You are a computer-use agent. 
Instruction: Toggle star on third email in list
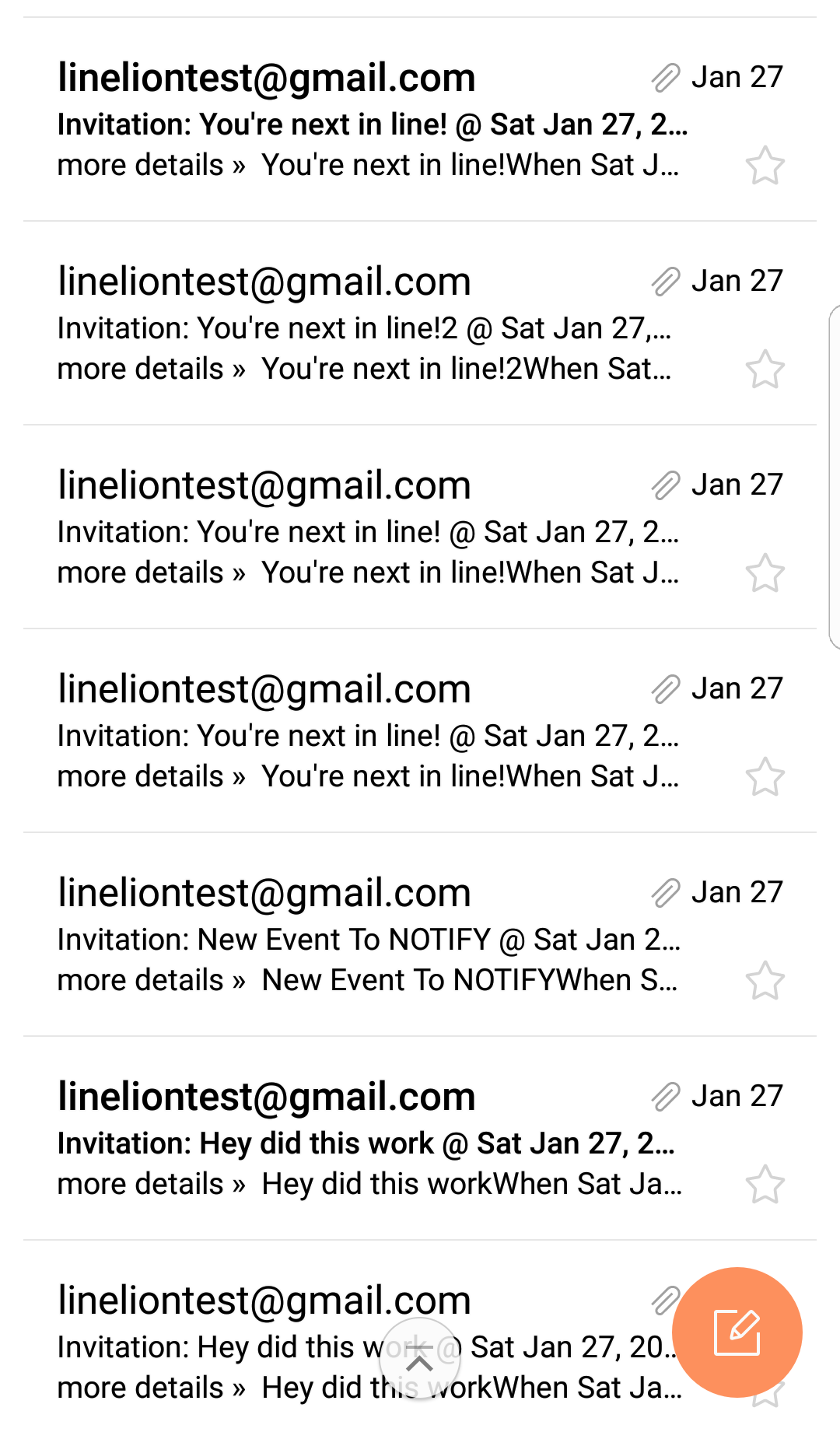click(765, 572)
